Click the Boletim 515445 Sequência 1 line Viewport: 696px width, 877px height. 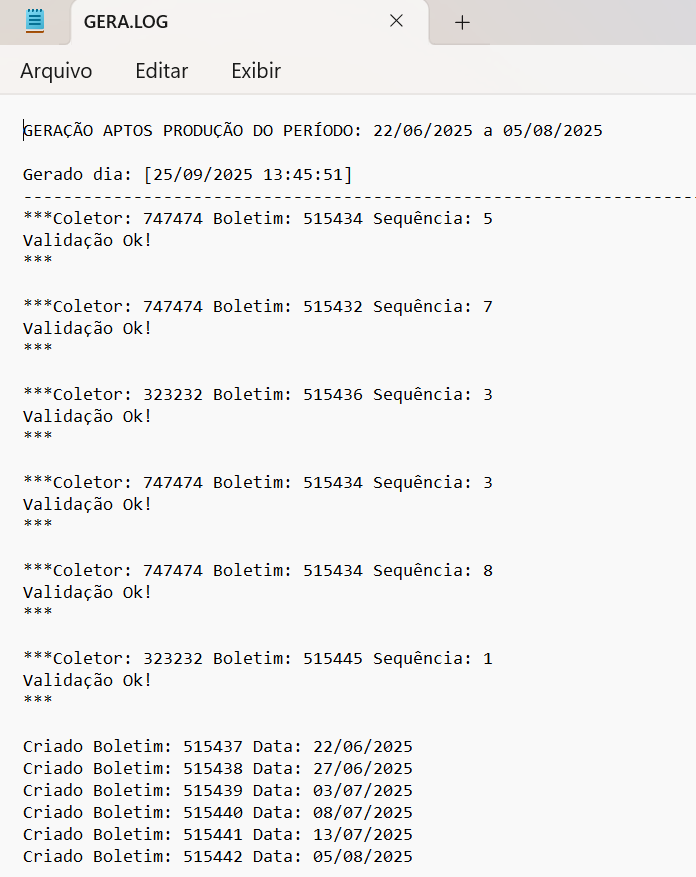[x=257, y=659]
